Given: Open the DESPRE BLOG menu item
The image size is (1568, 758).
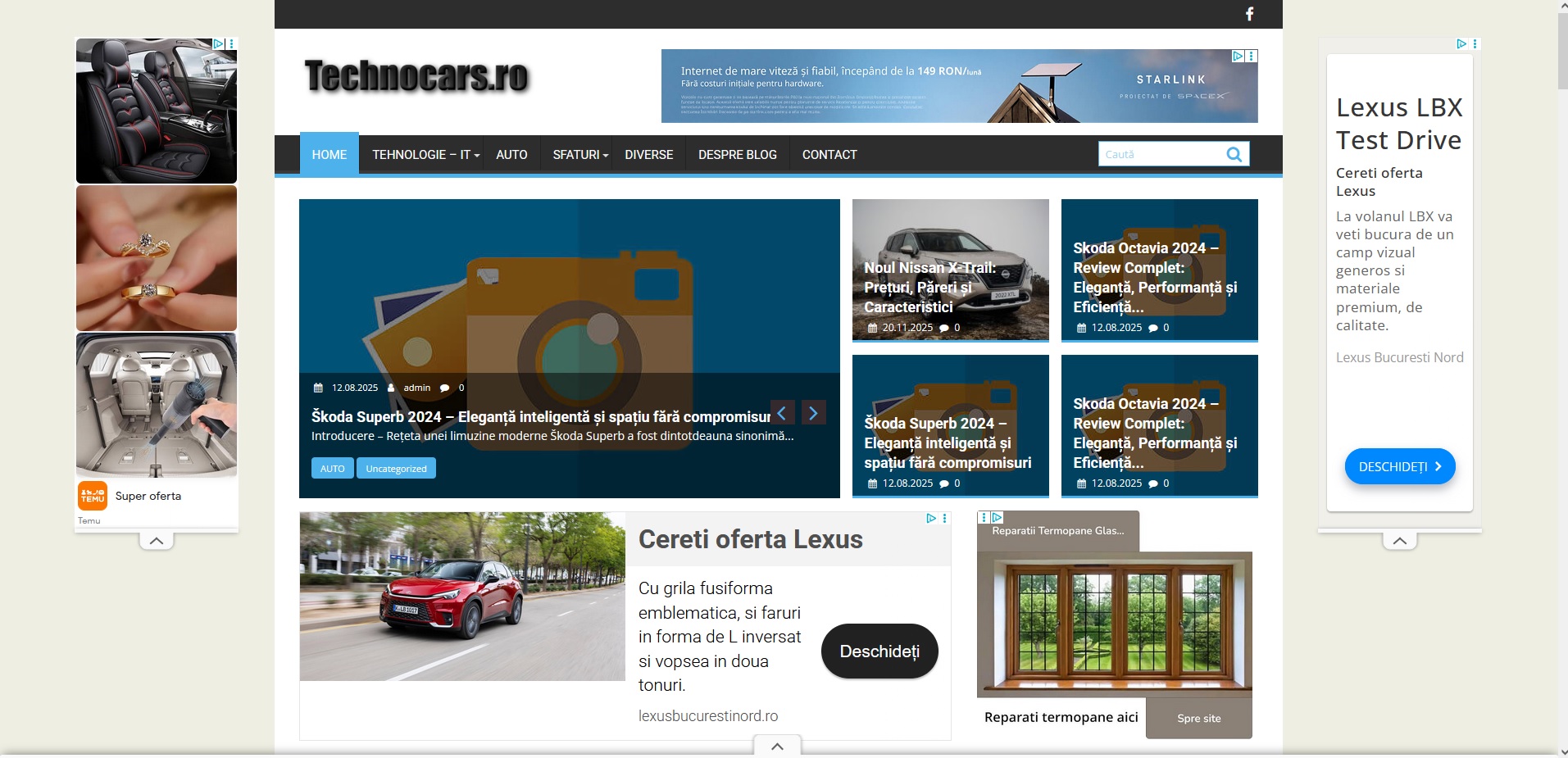Looking at the screenshot, I should (x=738, y=154).
